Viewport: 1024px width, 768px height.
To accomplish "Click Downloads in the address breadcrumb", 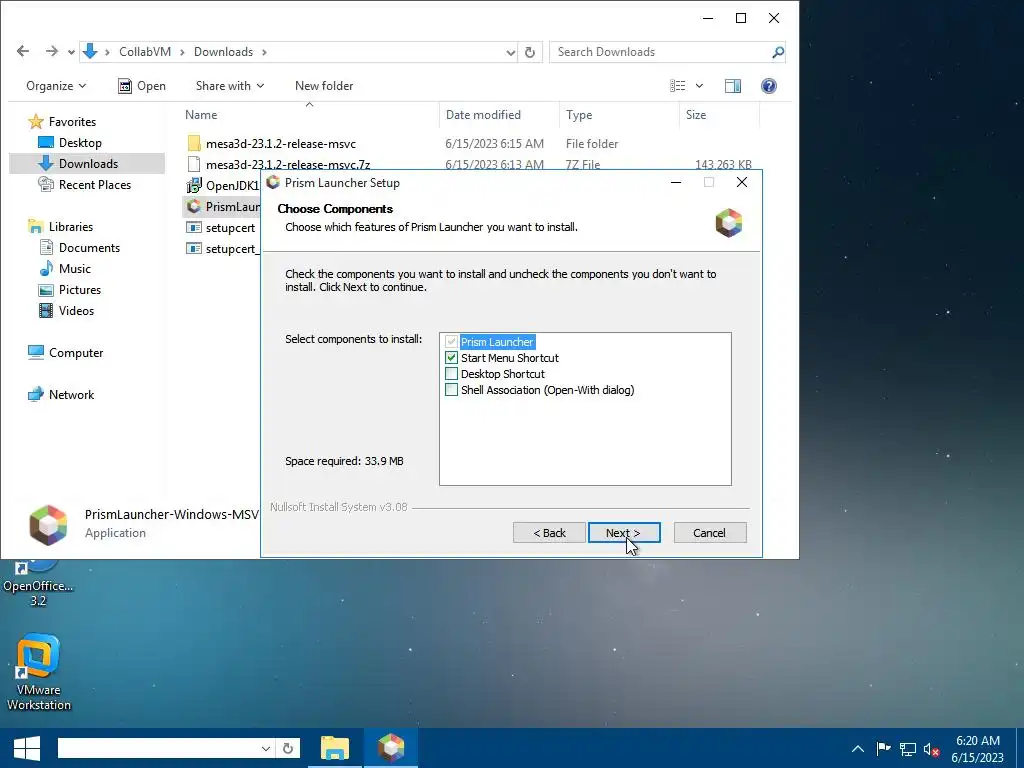I will pyautogui.click(x=223, y=52).
